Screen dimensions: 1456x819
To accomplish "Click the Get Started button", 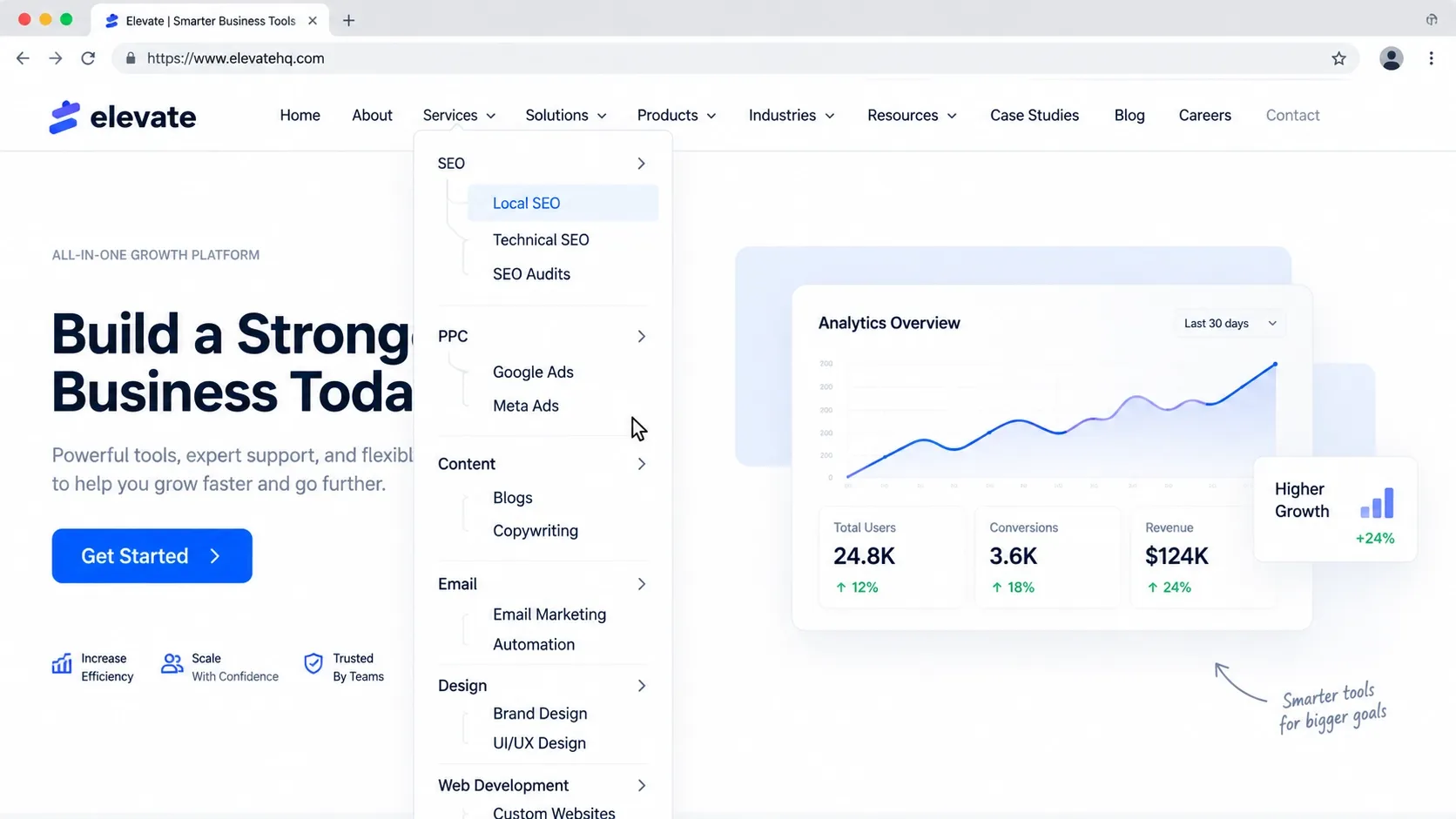I will [152, 556].
